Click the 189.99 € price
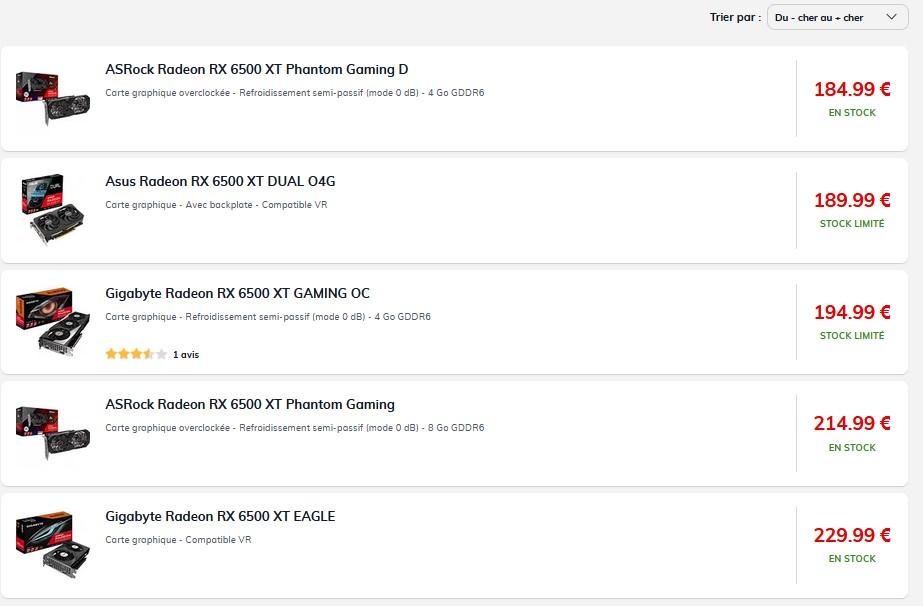This screenshot has width=923, height=606. [x=852, y=200]
